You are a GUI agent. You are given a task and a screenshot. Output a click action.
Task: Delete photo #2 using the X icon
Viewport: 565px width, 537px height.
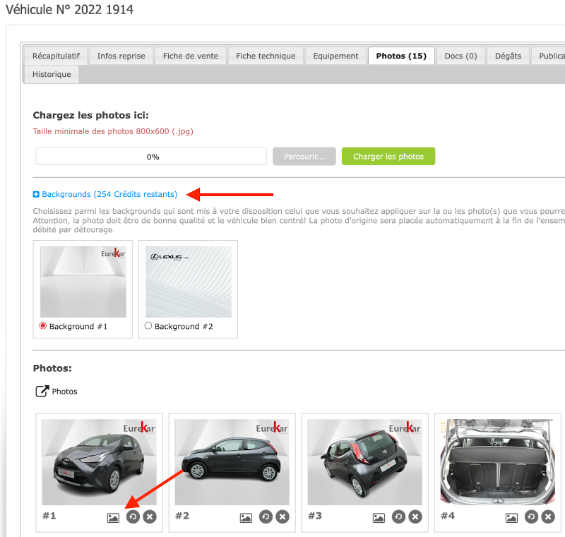(x=282, y=517)
